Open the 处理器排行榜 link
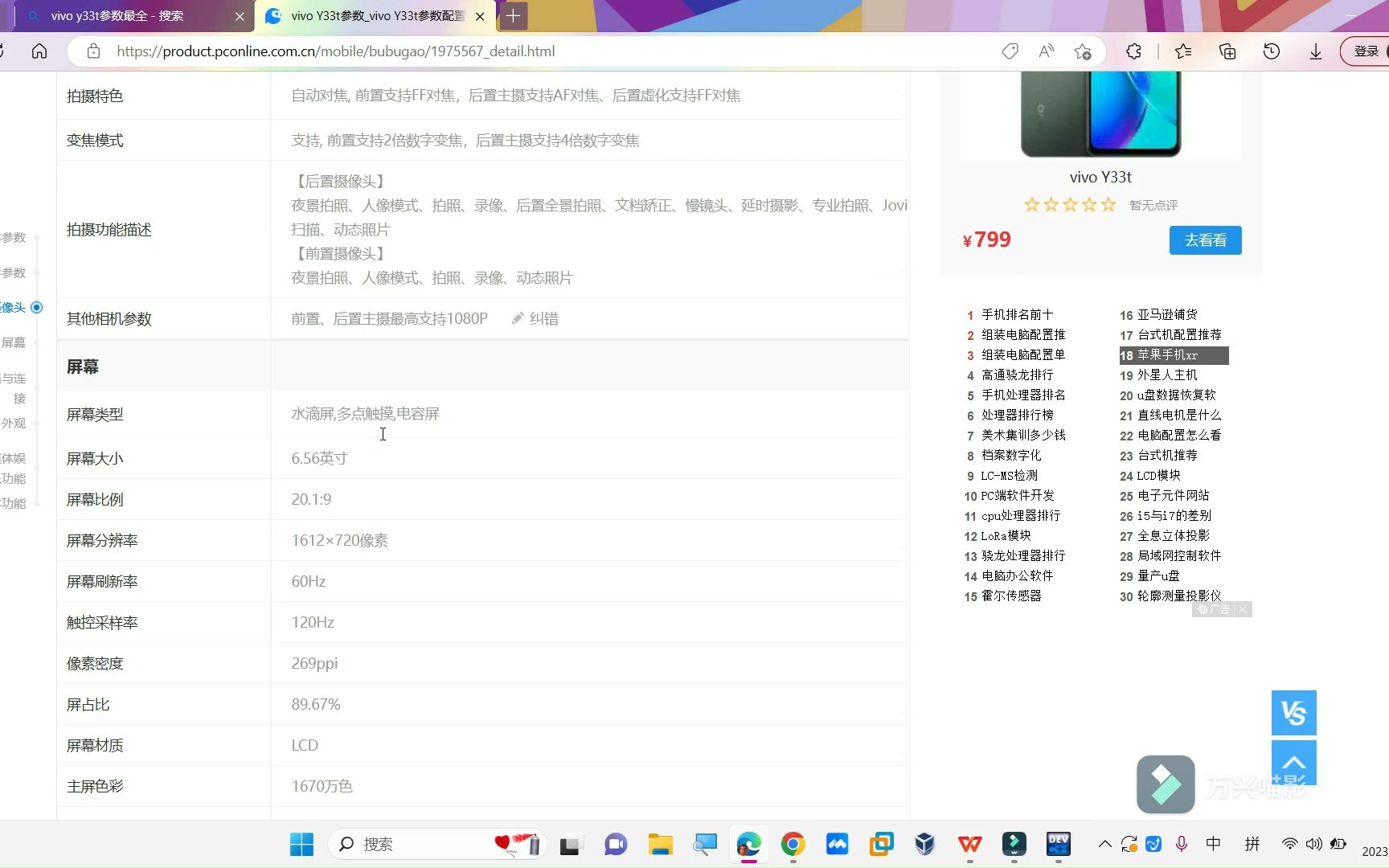The width and height of the screenshot is (1389, 868). coord(1017,415)
